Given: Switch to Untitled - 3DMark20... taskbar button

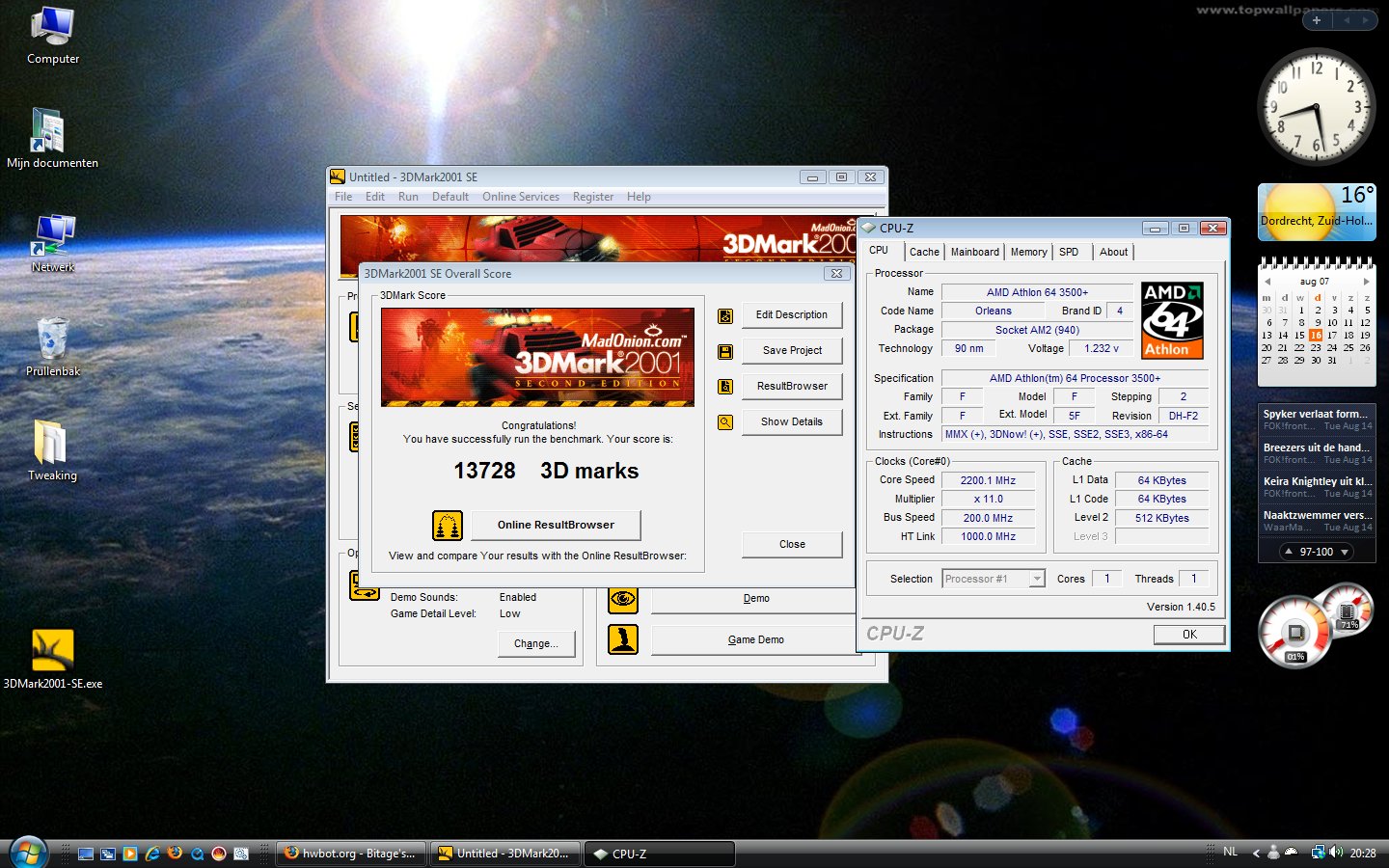Looking at the screenshot, I should (x=504, y=854).
